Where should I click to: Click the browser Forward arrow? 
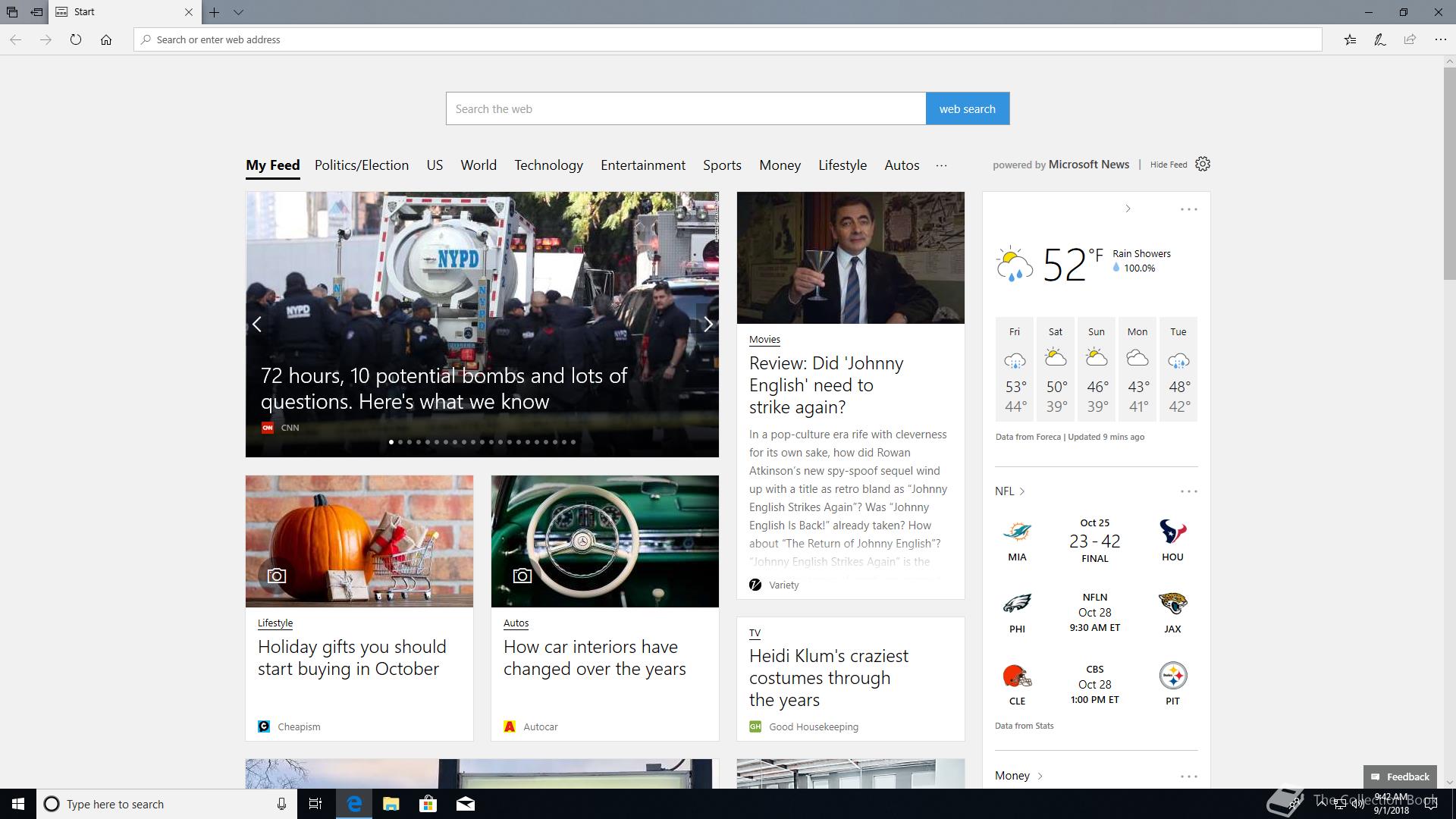[45, 39]
